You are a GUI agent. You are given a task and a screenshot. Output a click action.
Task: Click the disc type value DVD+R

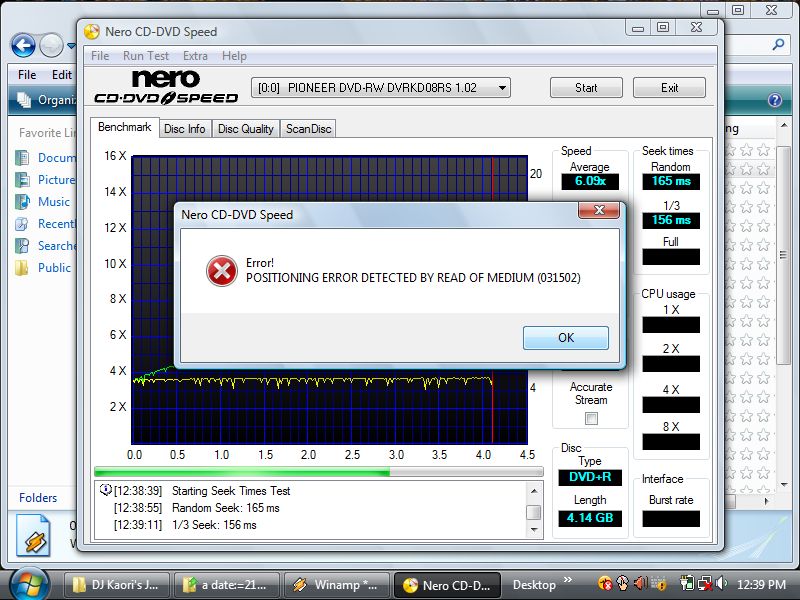point(590,477)
